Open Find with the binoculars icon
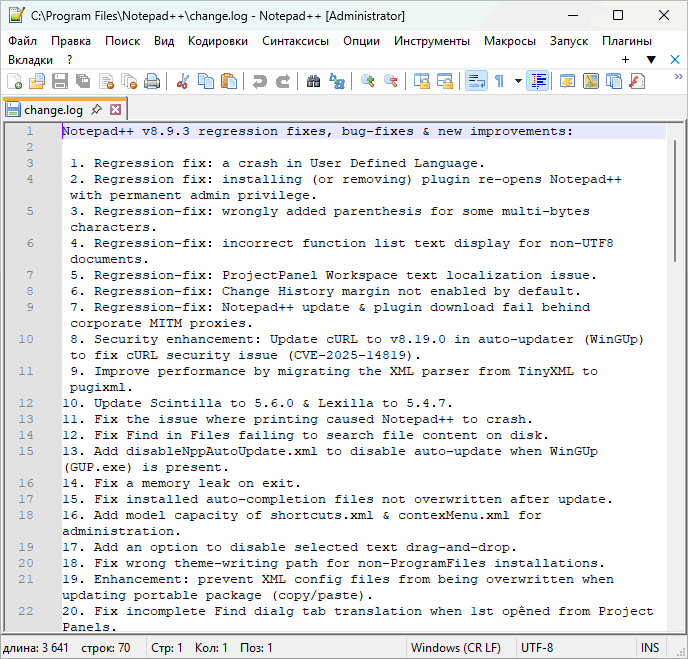Viewport: 688px width, 659px height. click(x=313, y=81)
